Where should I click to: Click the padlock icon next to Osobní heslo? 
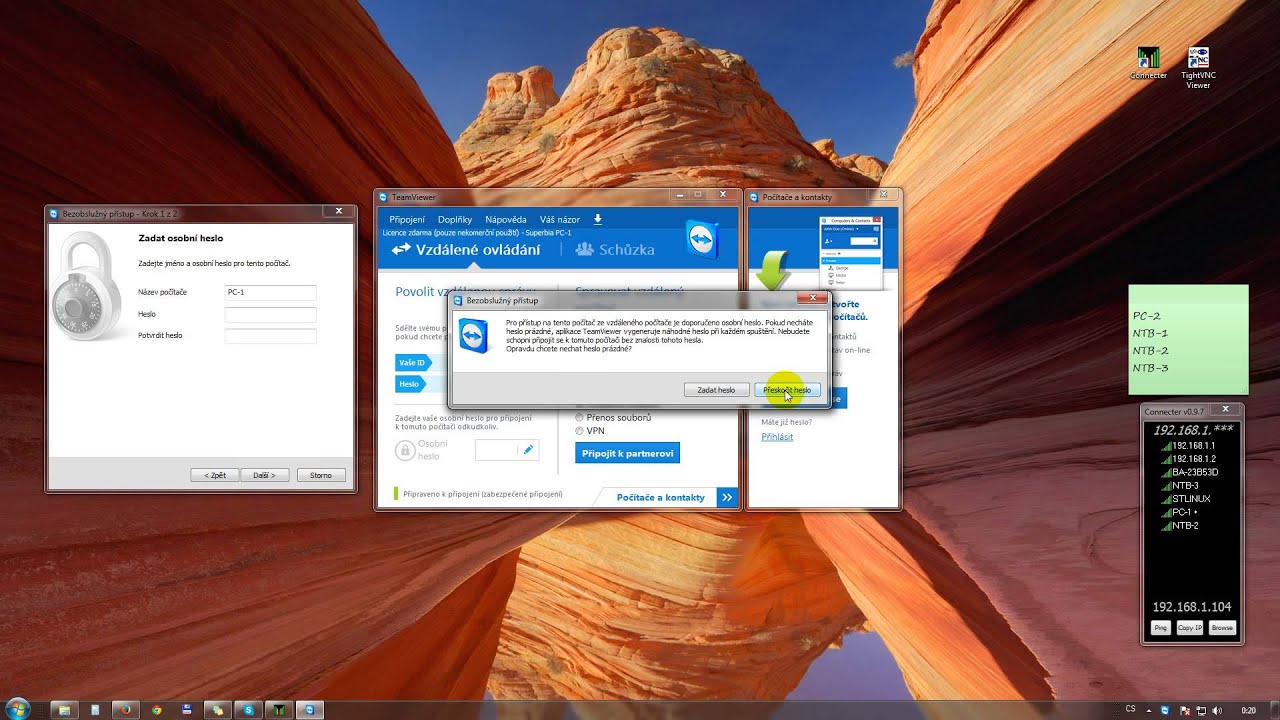405,450
